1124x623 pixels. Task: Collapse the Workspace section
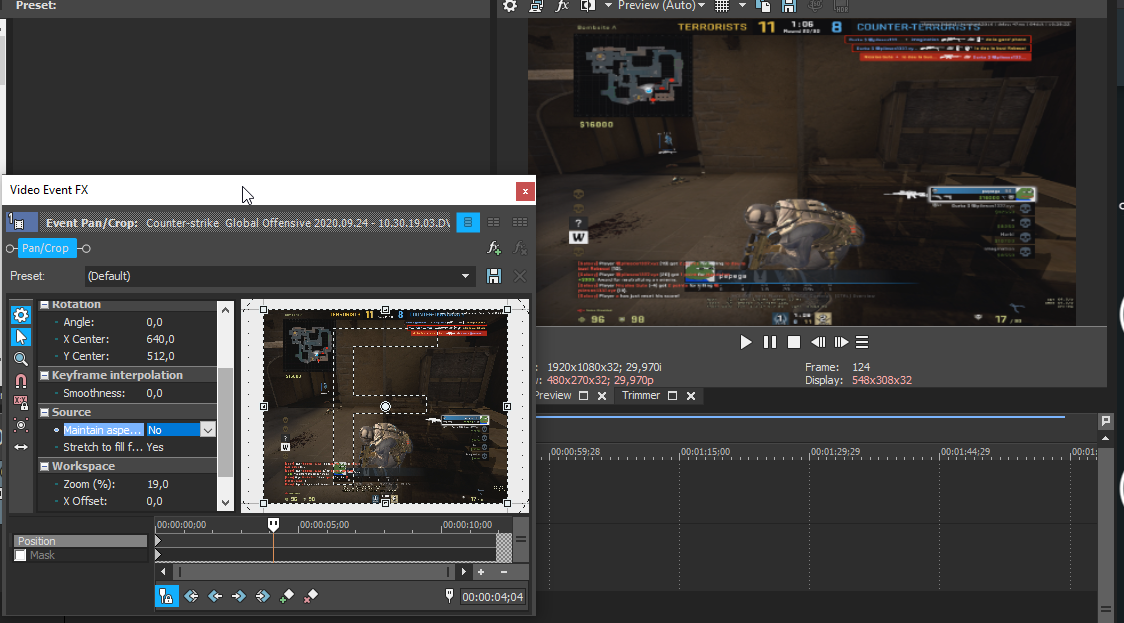45,466
